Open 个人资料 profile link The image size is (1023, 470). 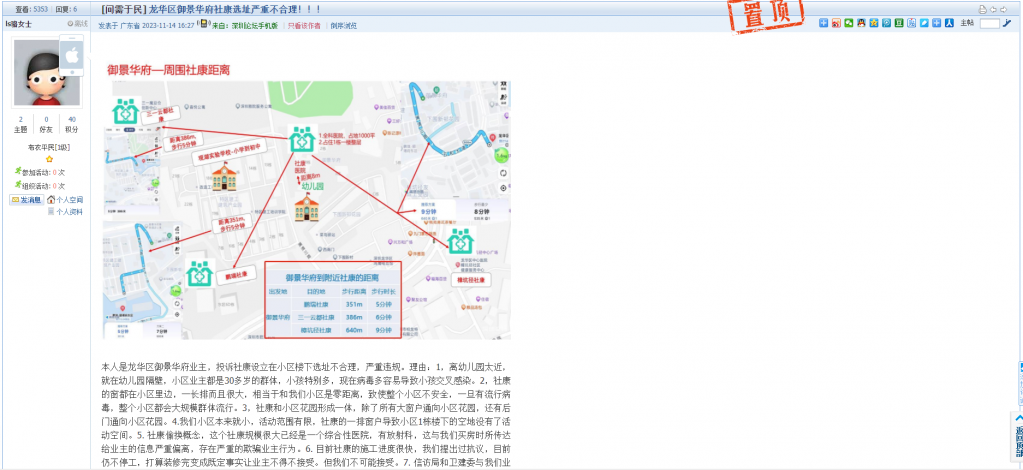tap(68, 212)
